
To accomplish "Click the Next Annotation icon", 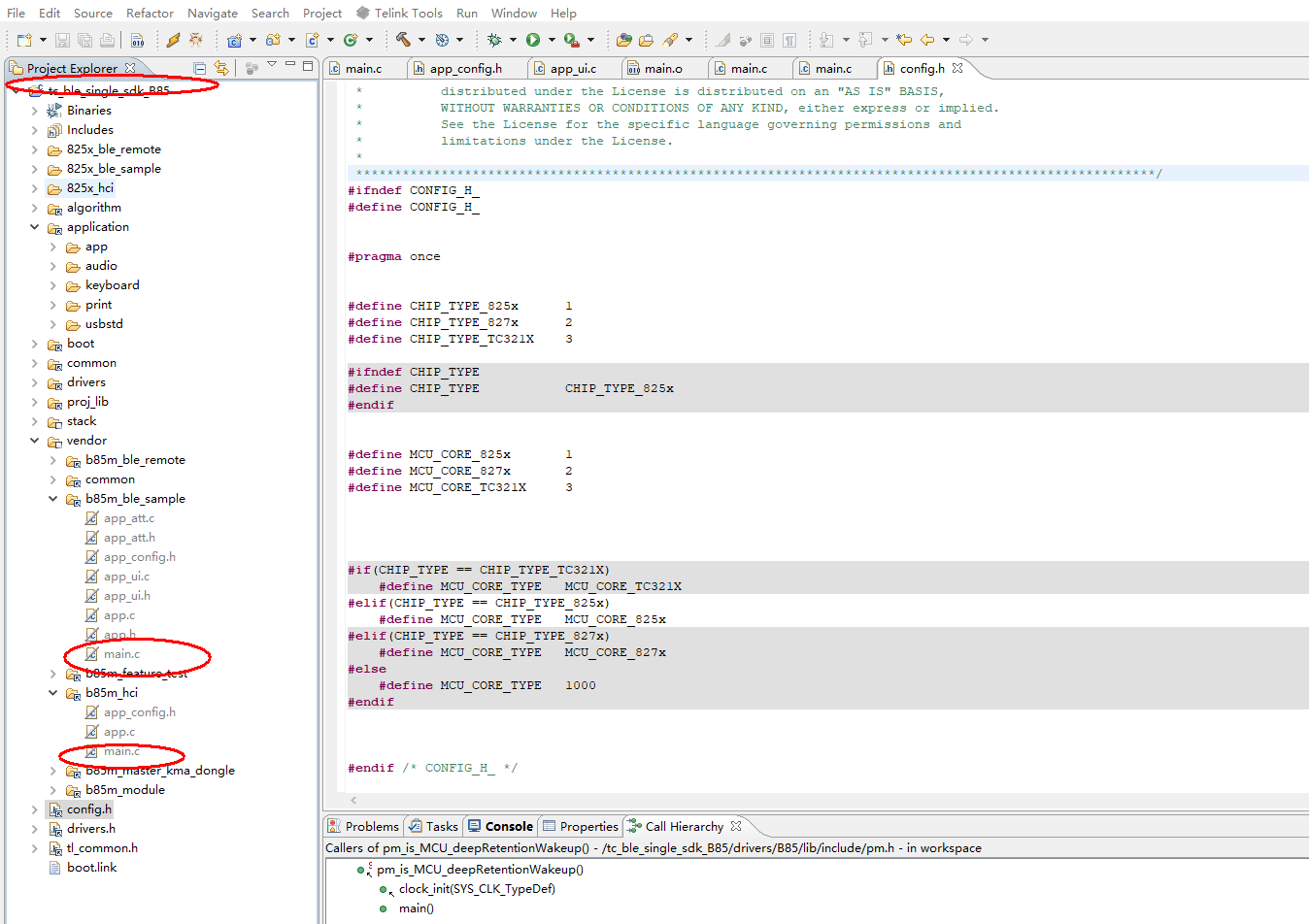I will 826,40.
